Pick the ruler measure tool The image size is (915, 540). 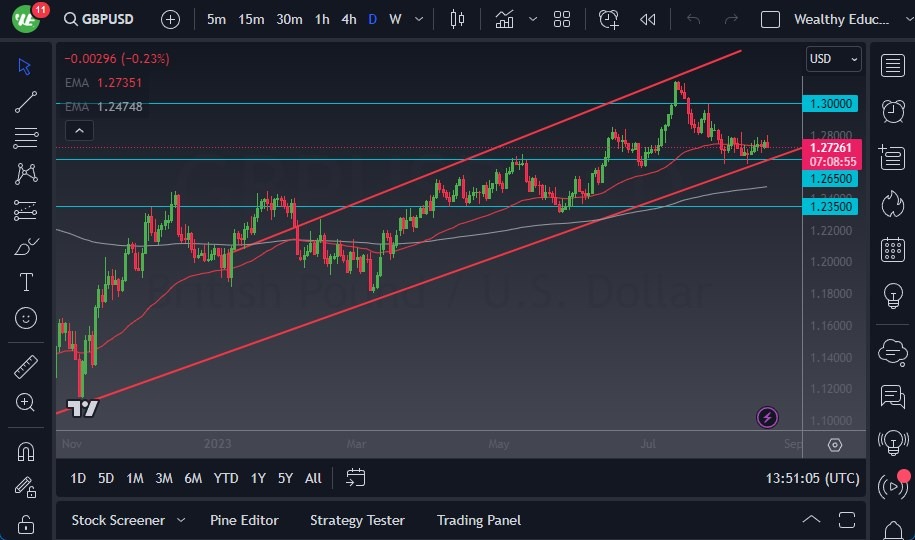26,367
